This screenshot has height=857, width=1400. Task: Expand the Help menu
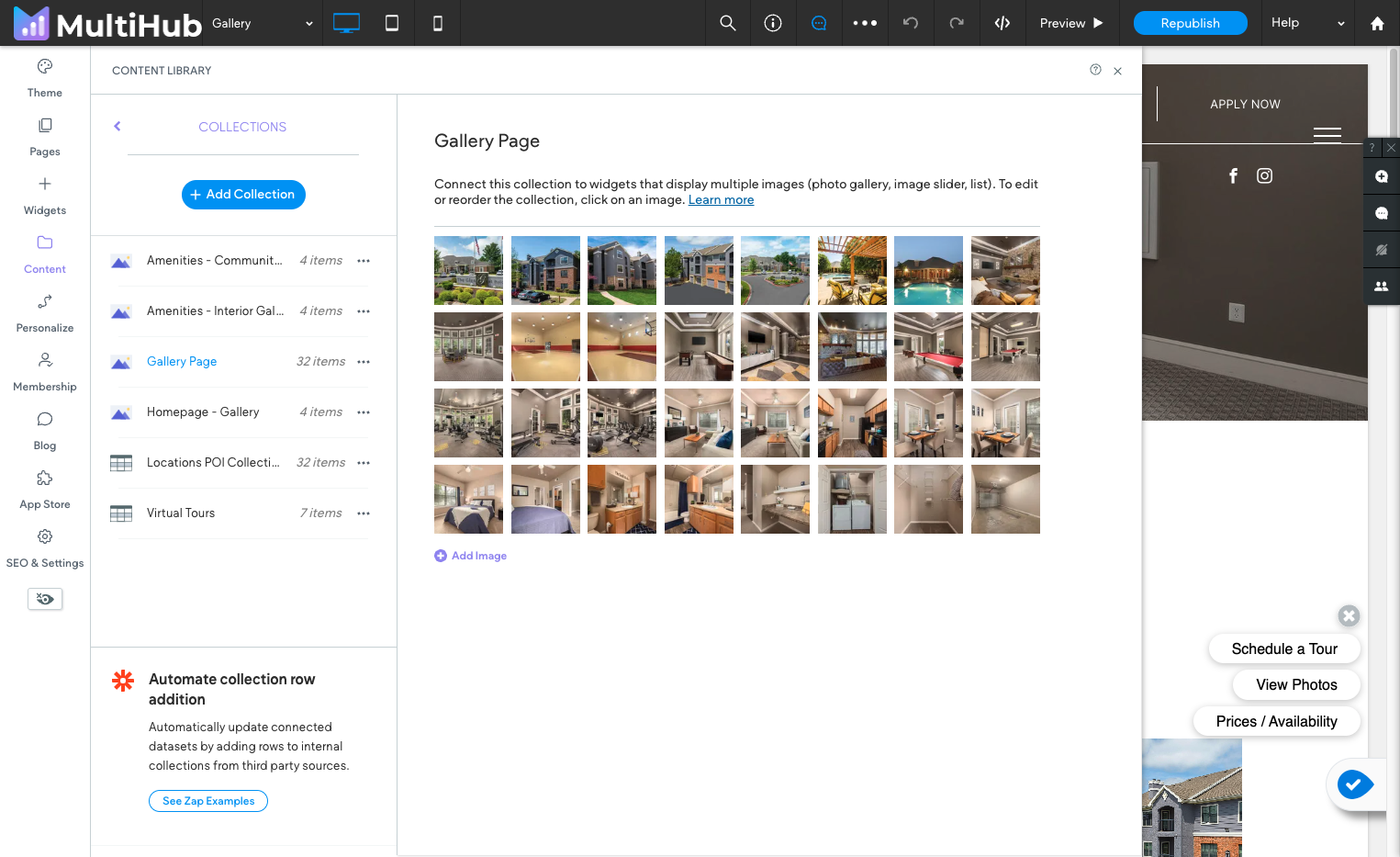pyautogui.click(x=1307, y=23)
